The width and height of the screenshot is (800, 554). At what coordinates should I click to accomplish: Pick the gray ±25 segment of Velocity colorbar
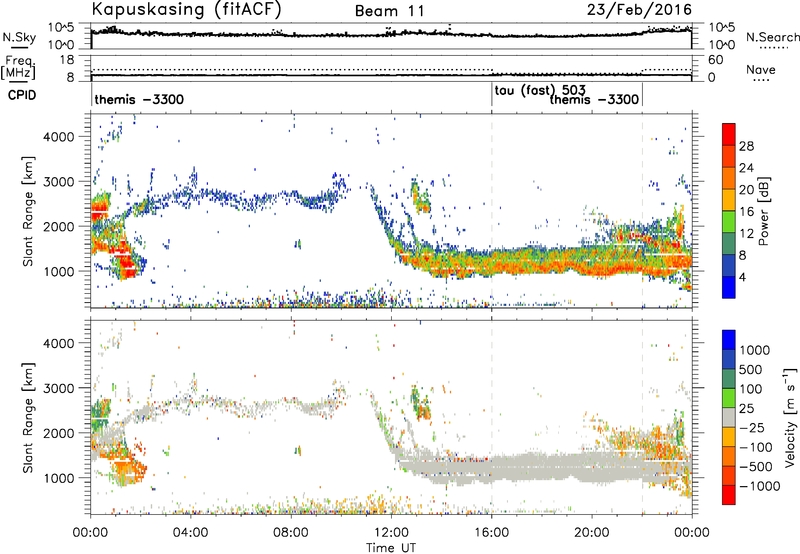(729, 417)
